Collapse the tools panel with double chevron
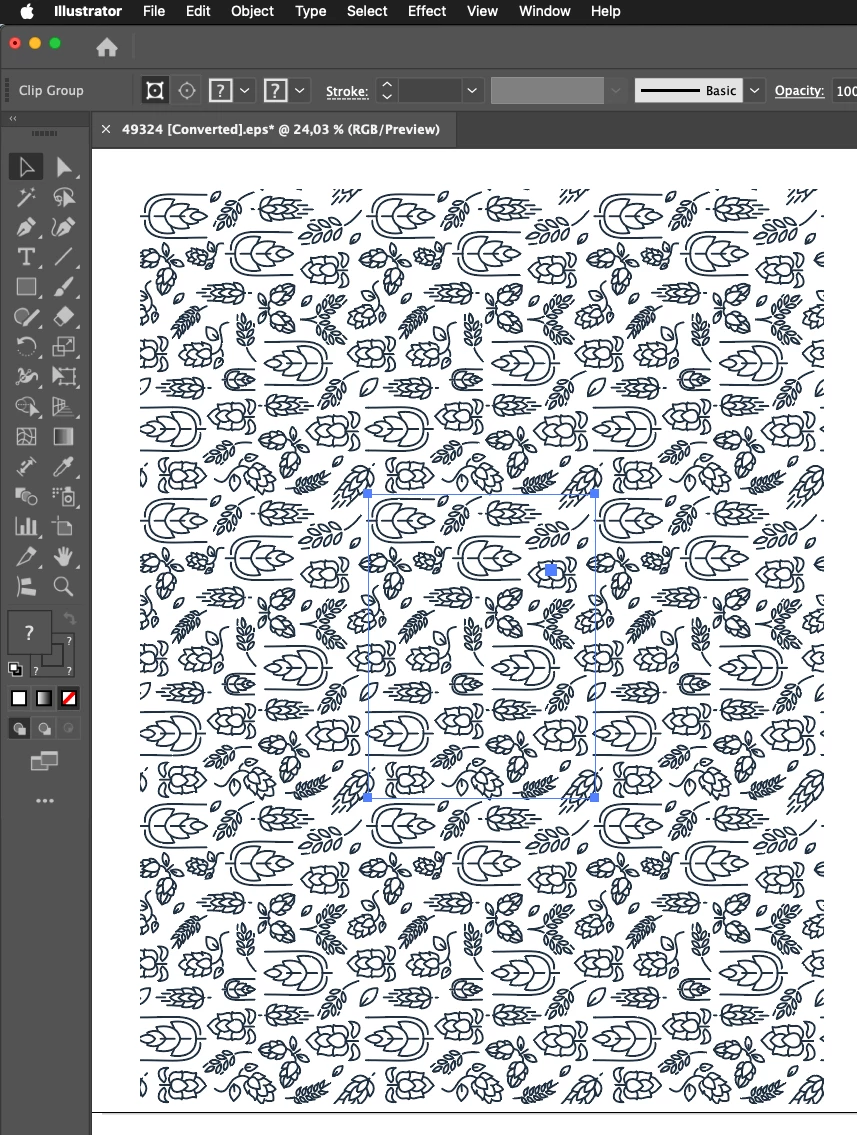 (x=12, y=118)
